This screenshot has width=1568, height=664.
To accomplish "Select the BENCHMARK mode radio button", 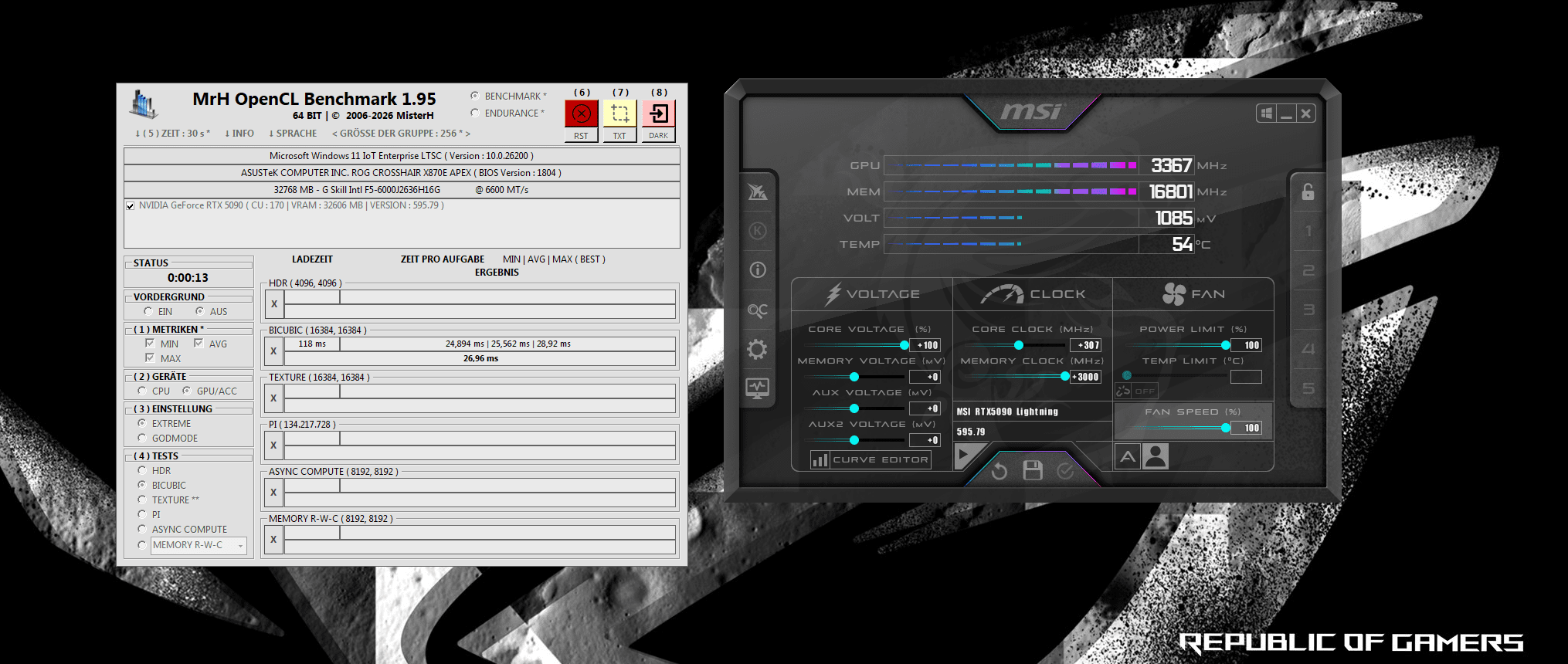I will click(474, 96).
